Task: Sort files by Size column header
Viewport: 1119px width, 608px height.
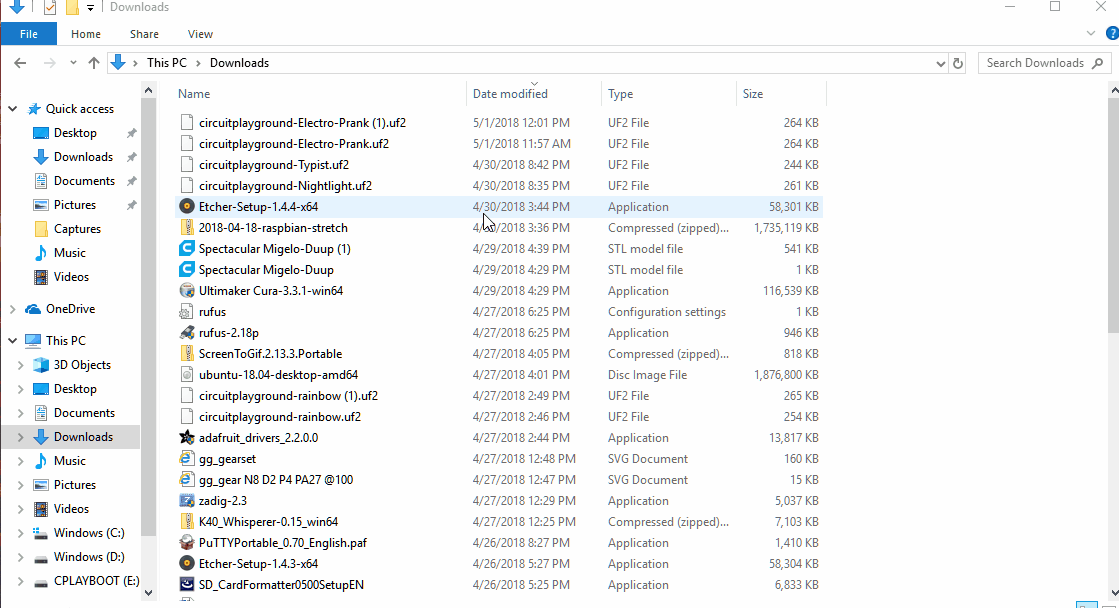Action: coord(753,94)
